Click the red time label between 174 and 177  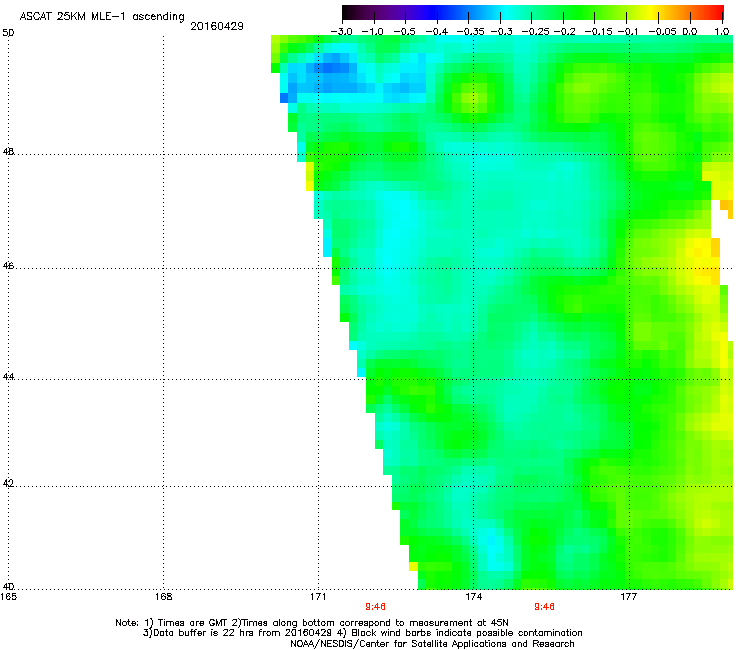pos(544,607)
